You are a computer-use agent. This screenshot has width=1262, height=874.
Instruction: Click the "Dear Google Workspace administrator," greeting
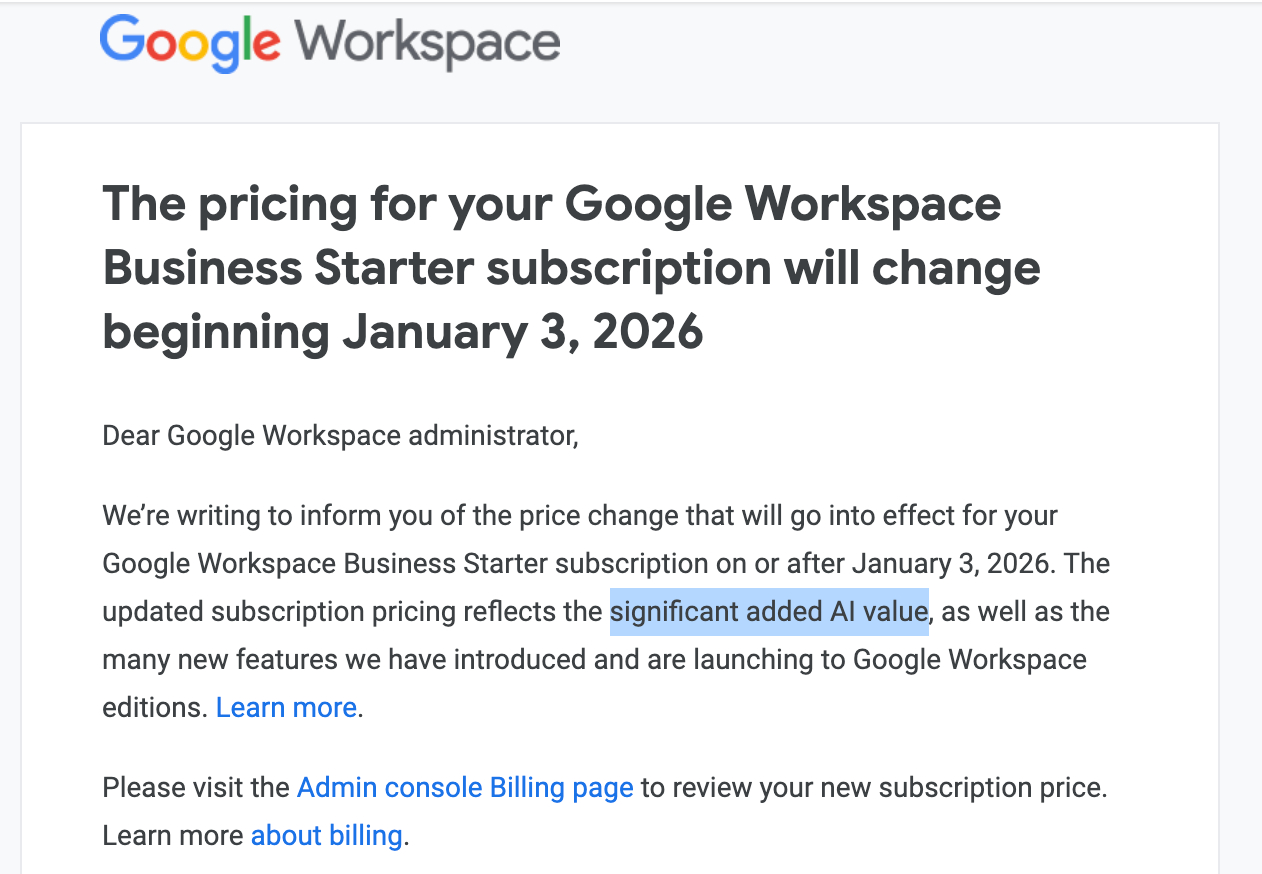pos(340,436)
